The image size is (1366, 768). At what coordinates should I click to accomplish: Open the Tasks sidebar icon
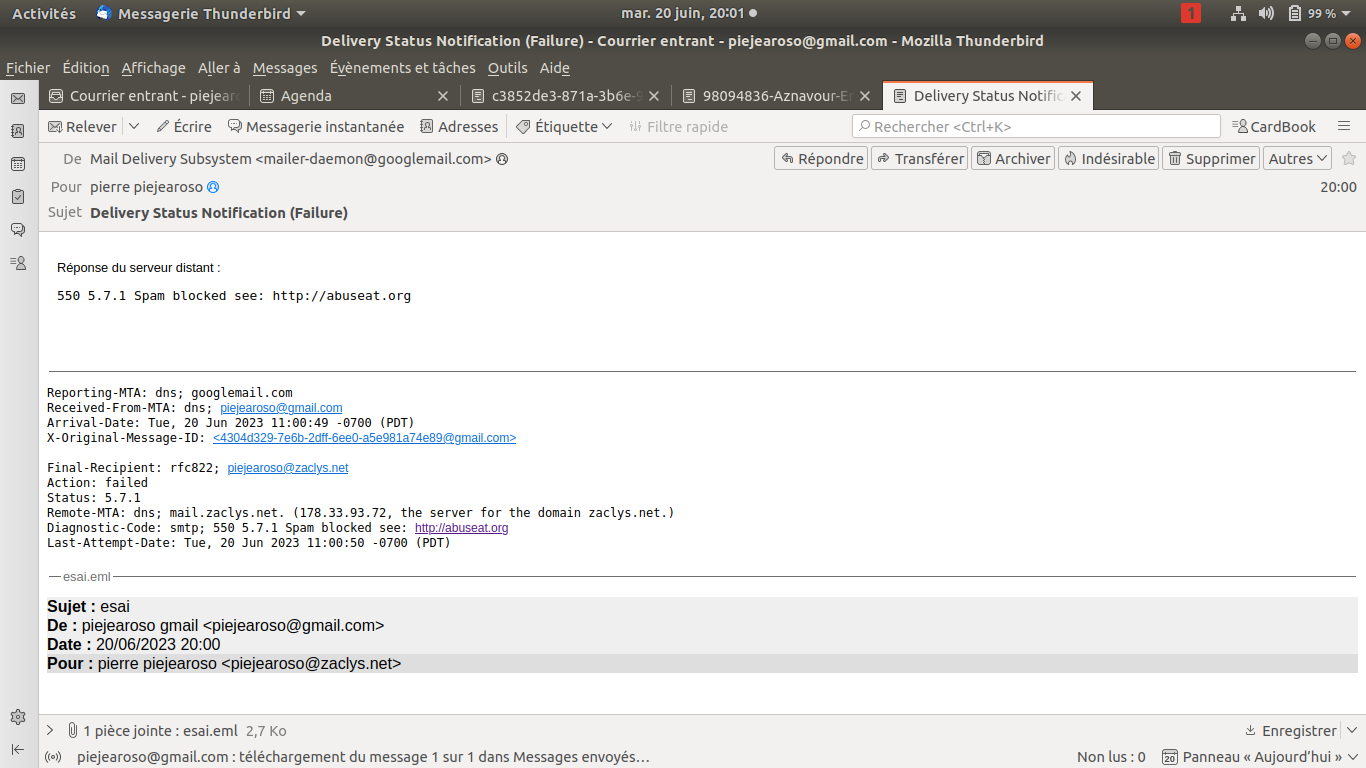tap(18, 197)
